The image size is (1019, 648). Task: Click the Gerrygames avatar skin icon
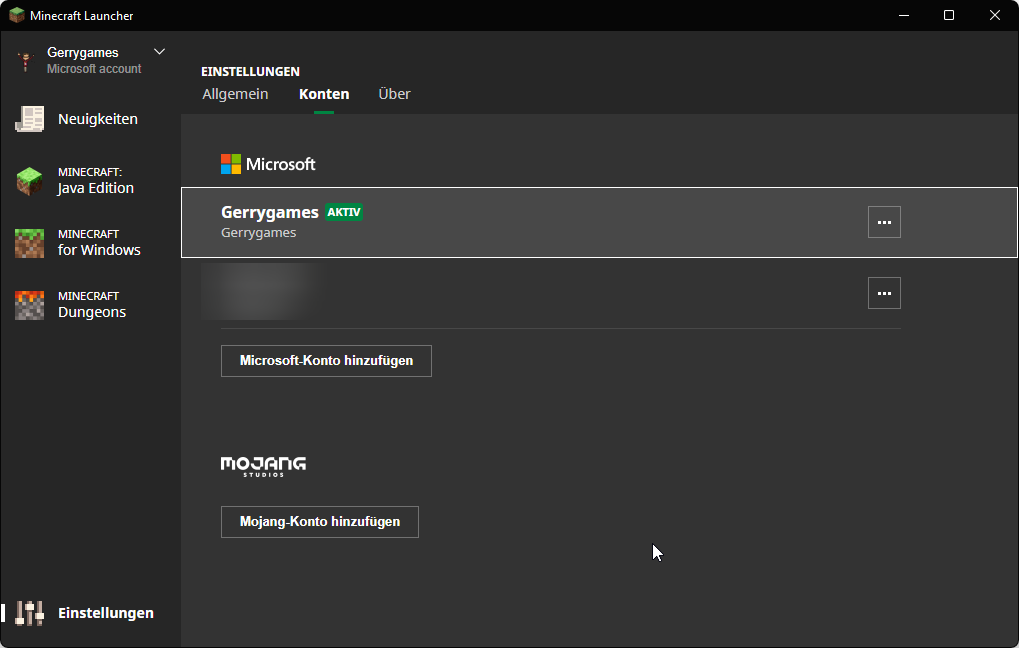coord(26,61)
